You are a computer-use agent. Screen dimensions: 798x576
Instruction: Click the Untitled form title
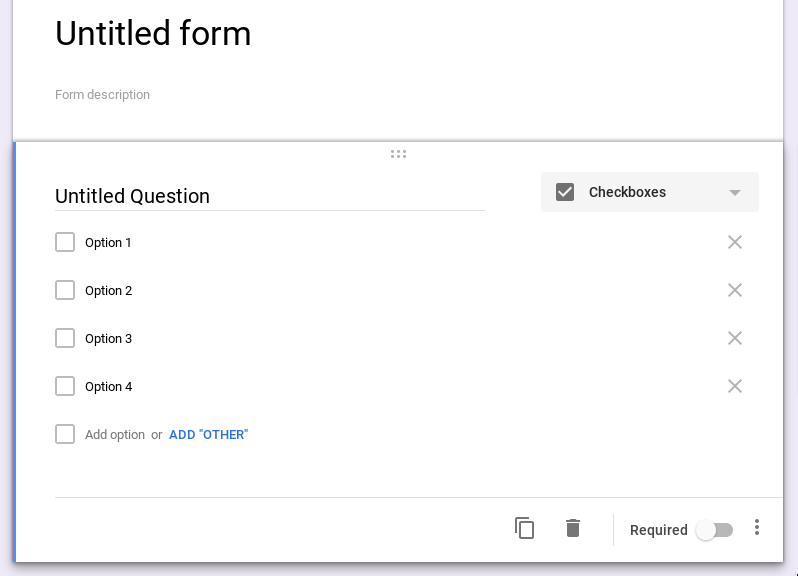point(153,34)
